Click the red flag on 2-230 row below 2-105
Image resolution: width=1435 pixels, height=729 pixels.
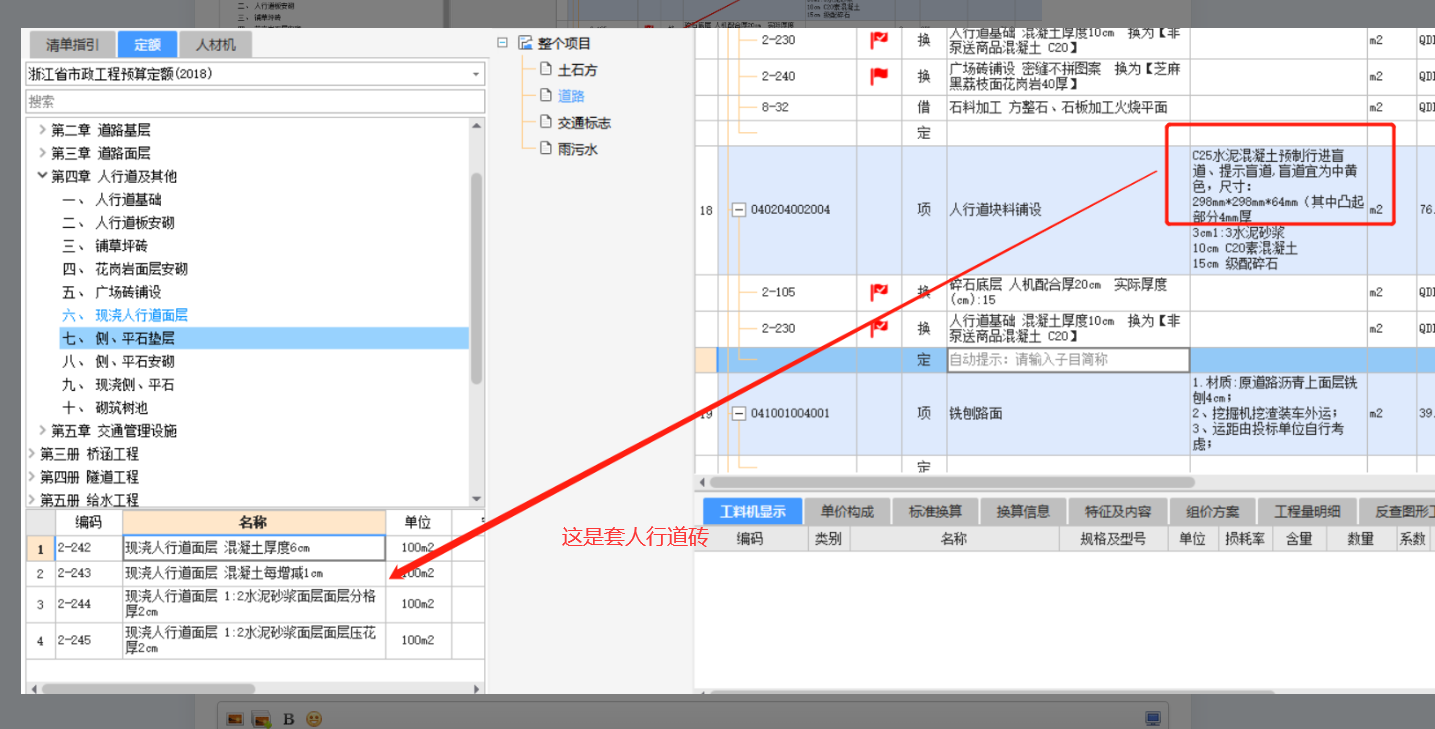click(879, 328)
